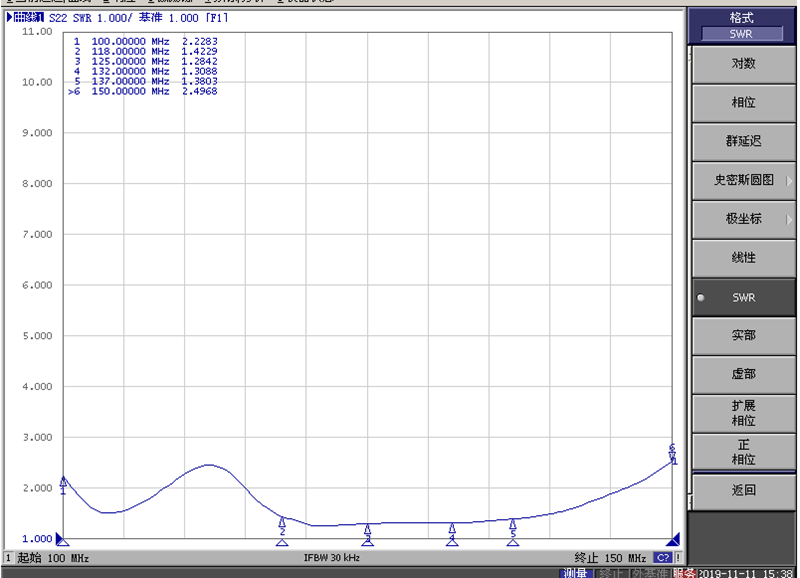
Task: Select the SWR format option
Action: (x=743, y=297)
